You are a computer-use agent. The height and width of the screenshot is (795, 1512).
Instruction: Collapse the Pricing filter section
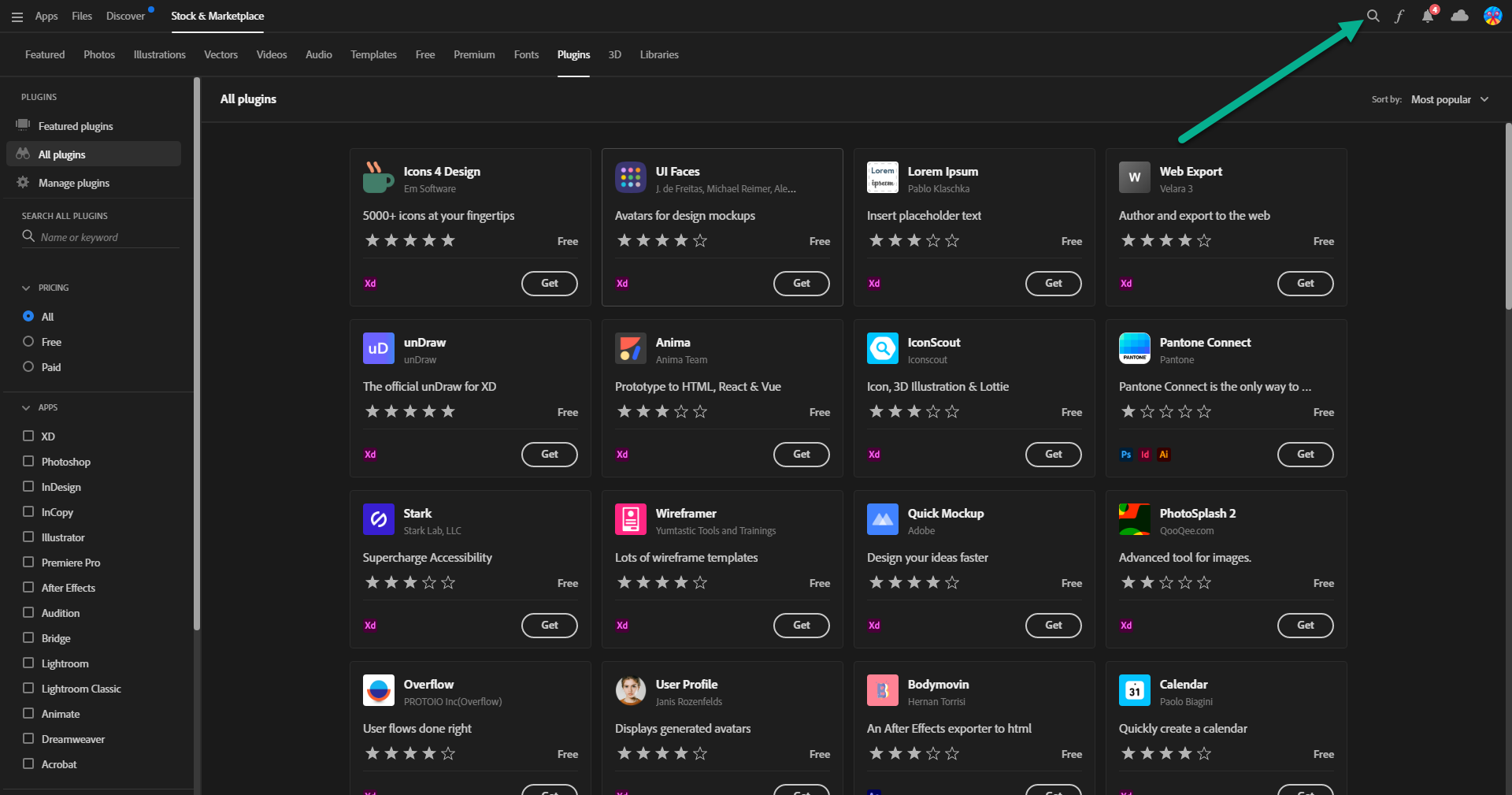[x=26, y=288]
